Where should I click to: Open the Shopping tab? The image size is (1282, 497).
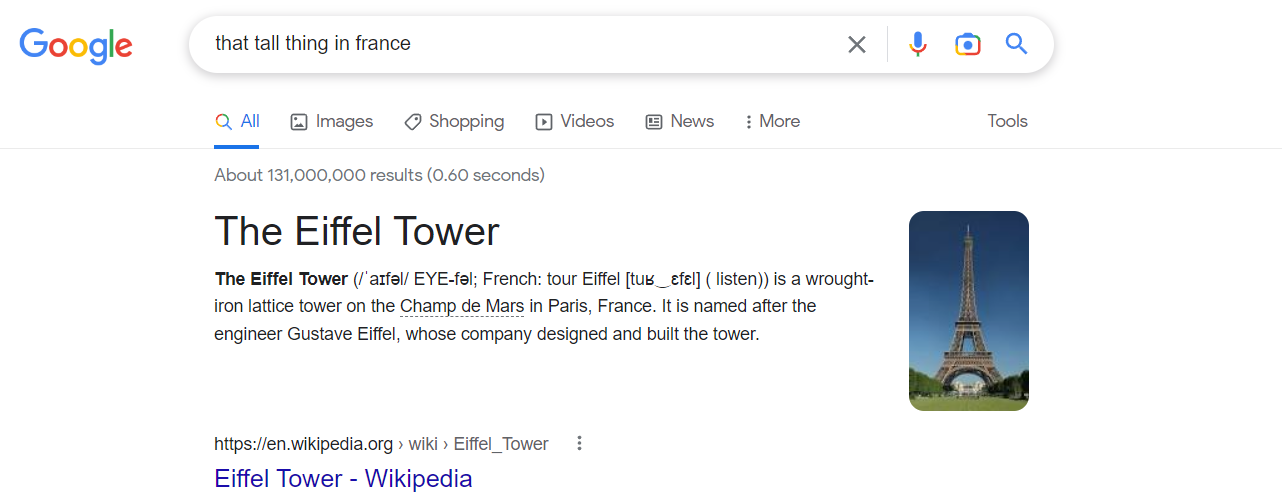[454, 121]
